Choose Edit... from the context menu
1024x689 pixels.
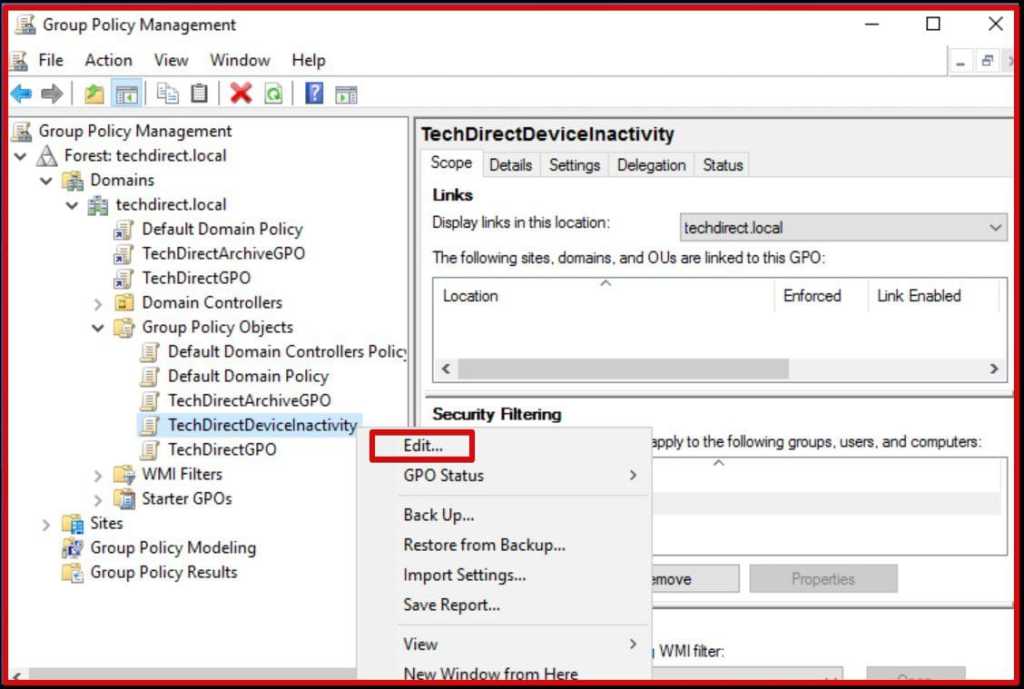point(422,446)
